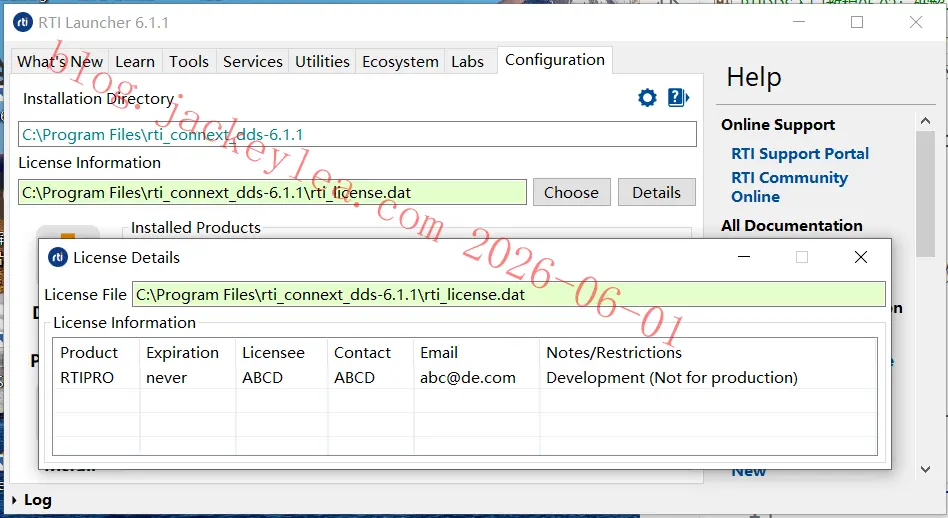Open settings with the blue gear icon
948x518 pixels.
[647, 97]
